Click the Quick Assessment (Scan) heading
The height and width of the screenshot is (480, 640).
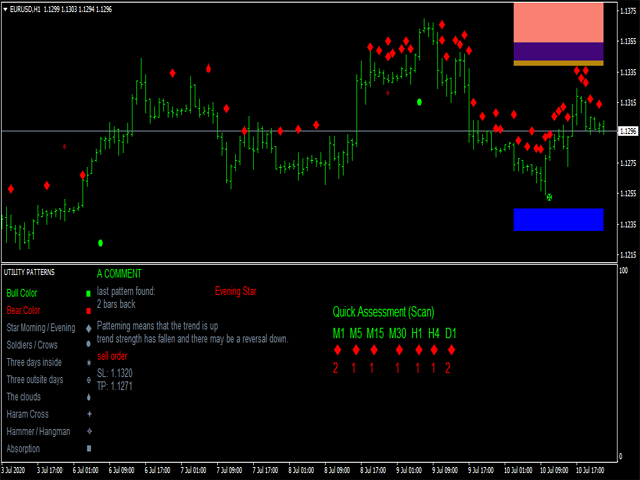(x=383, y=312)
